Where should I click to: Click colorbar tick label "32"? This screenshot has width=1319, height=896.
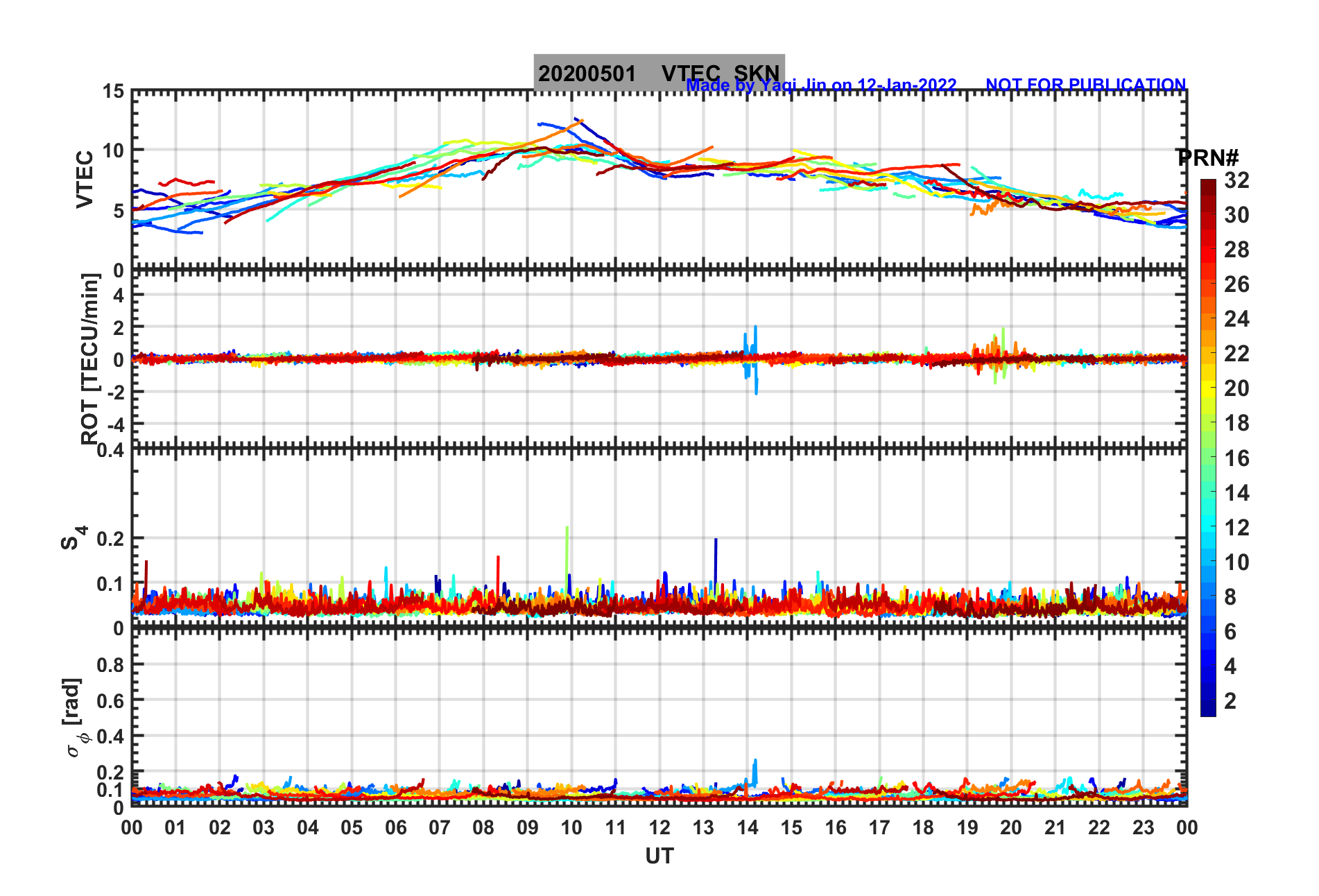click(1236, 180)
